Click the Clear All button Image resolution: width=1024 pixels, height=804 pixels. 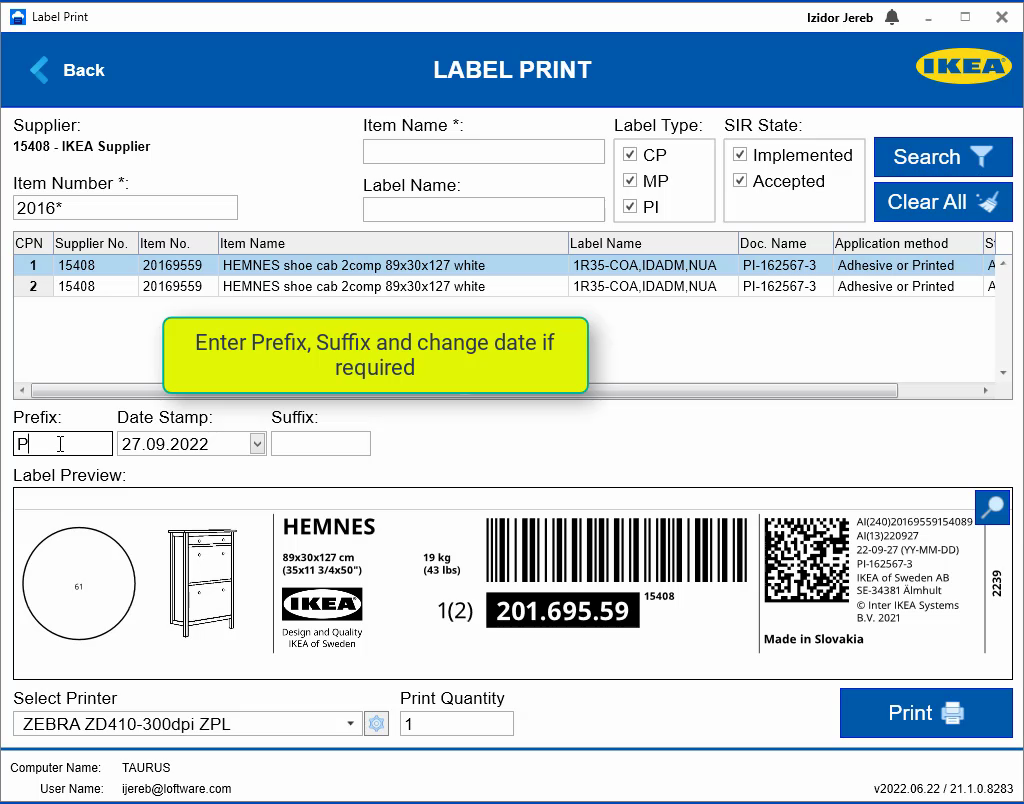pyautogui.click(x=943, y=202)
